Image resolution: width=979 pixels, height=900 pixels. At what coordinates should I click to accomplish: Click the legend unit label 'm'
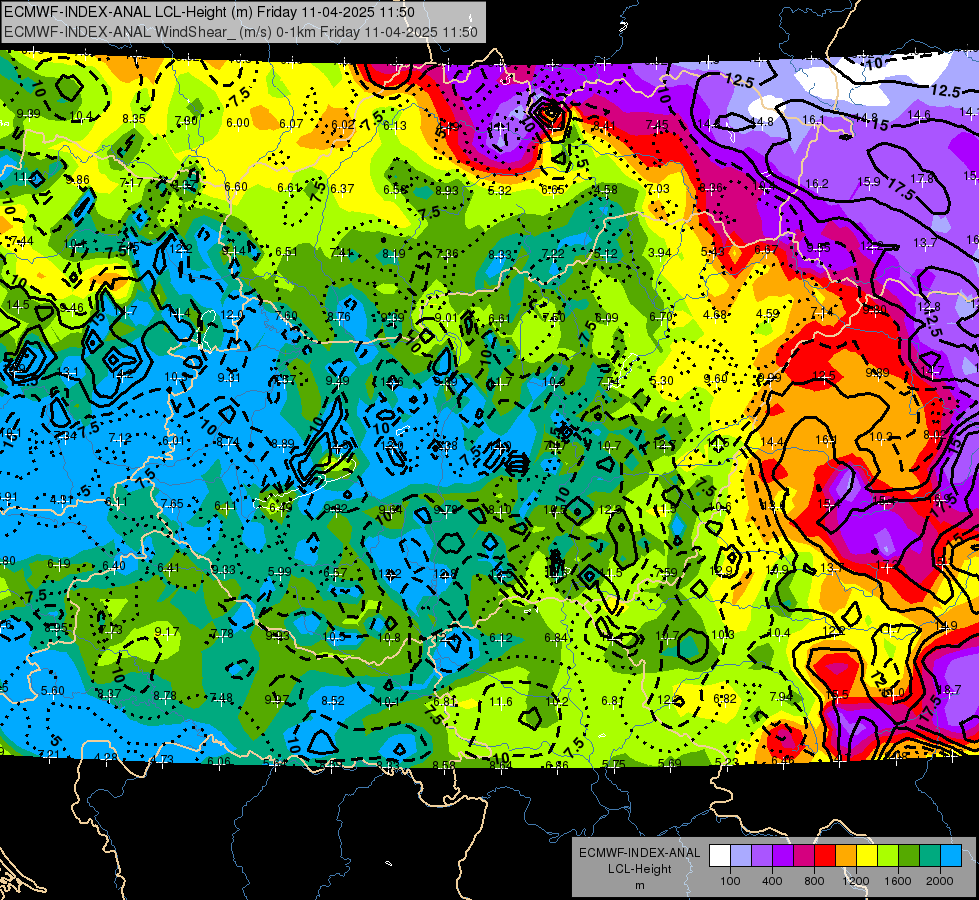(640, 886)
